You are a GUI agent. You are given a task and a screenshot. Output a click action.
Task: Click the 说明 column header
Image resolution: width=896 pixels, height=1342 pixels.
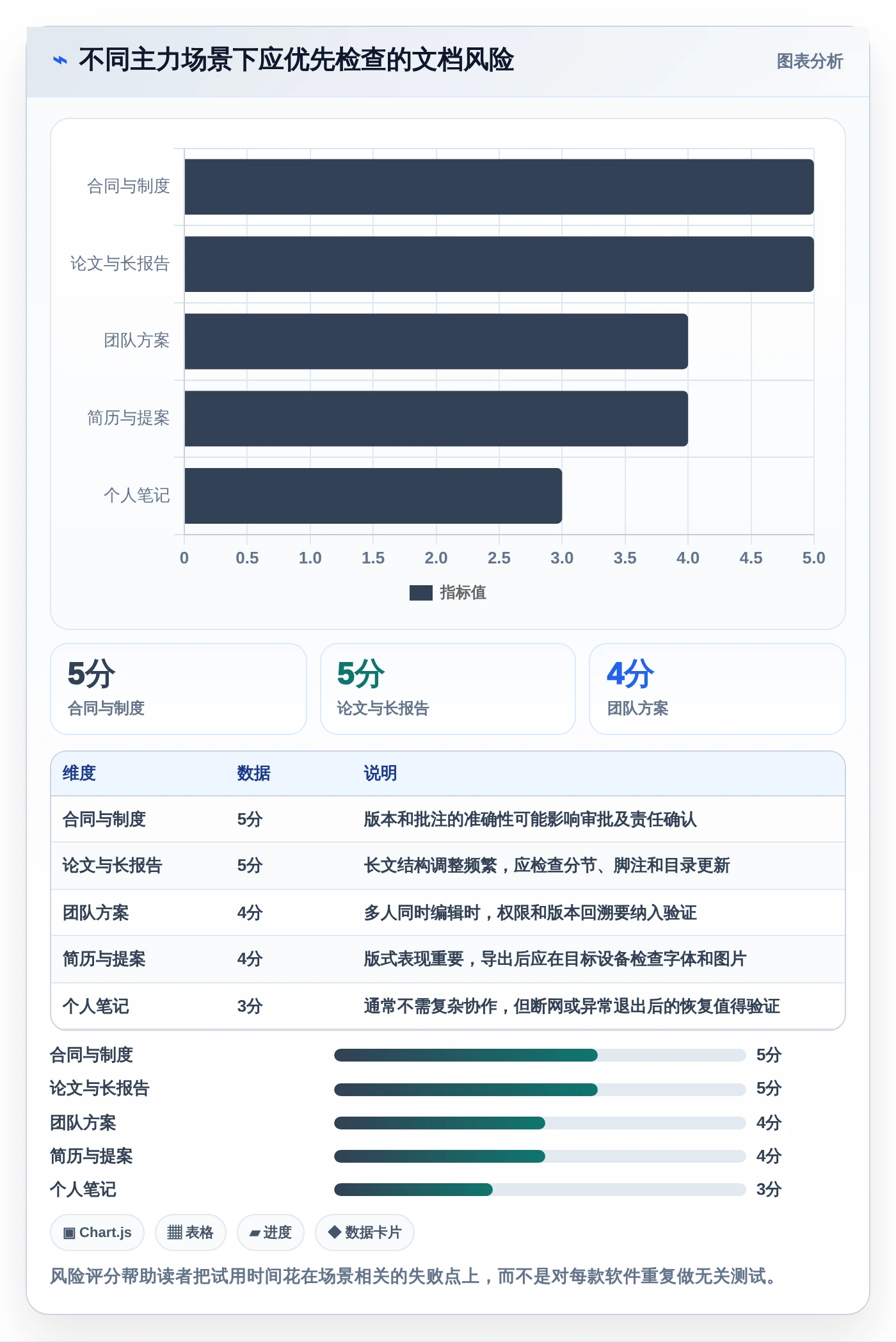(381, 773)
